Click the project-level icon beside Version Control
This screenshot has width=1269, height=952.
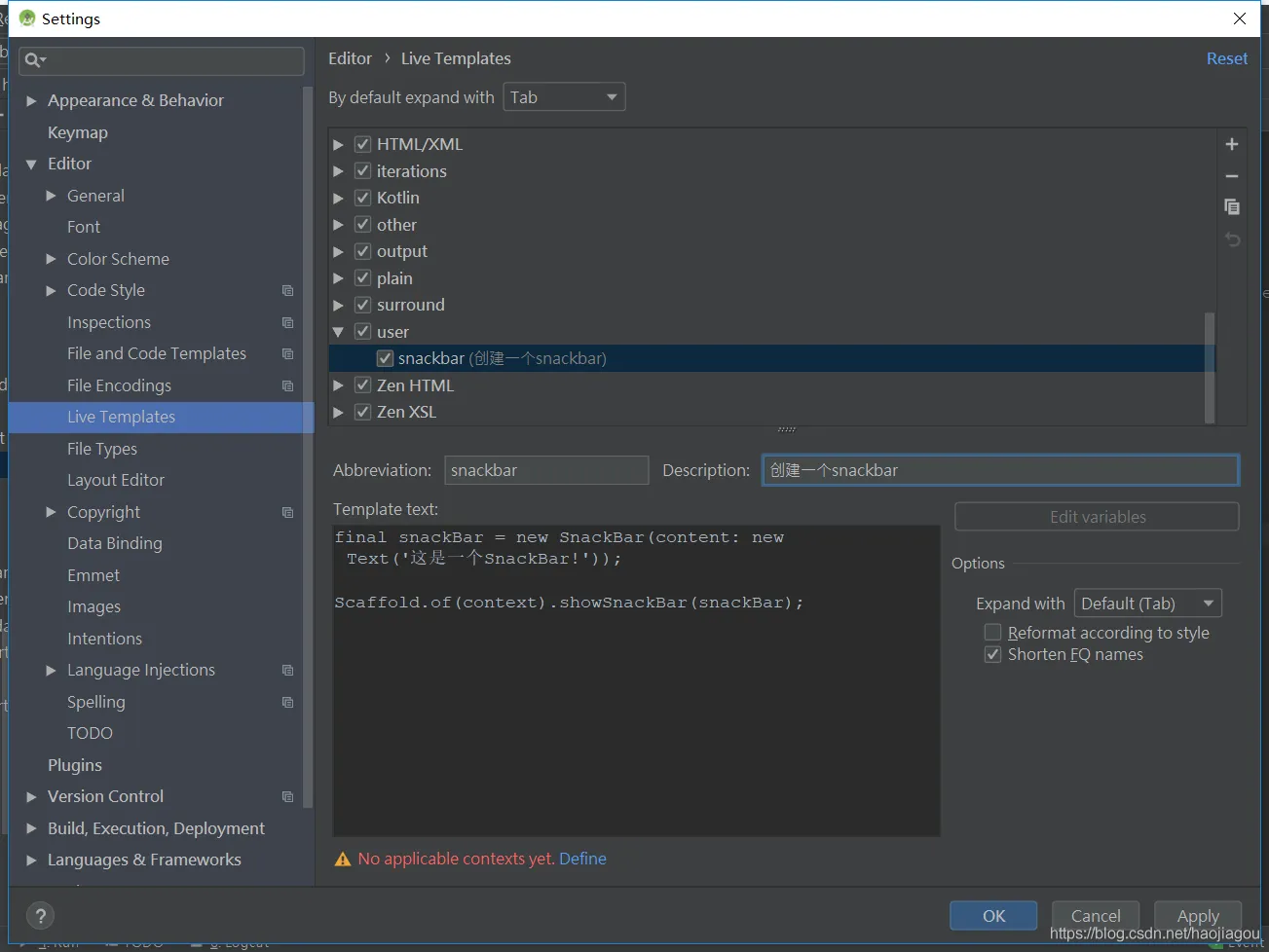[x=287, y=796]
